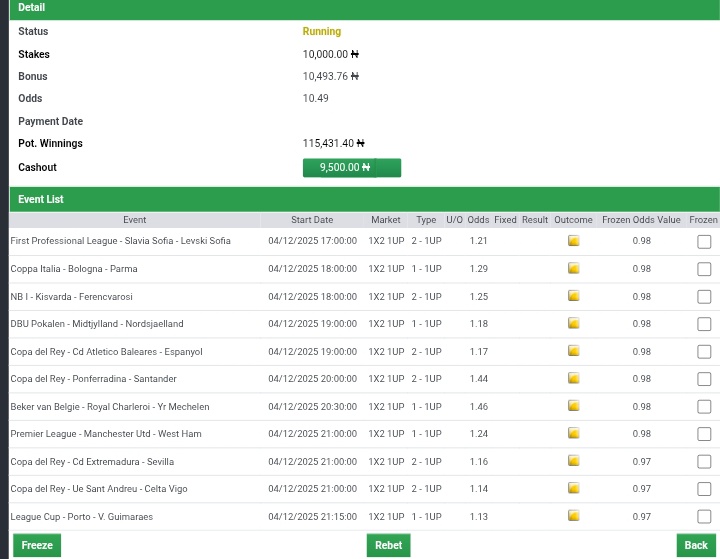Image resolution: width=720 pixels, height=559 pixels.
Task: Click the outcome icon for Porto - V. Guimaraes
Action: tap(573, 516)
